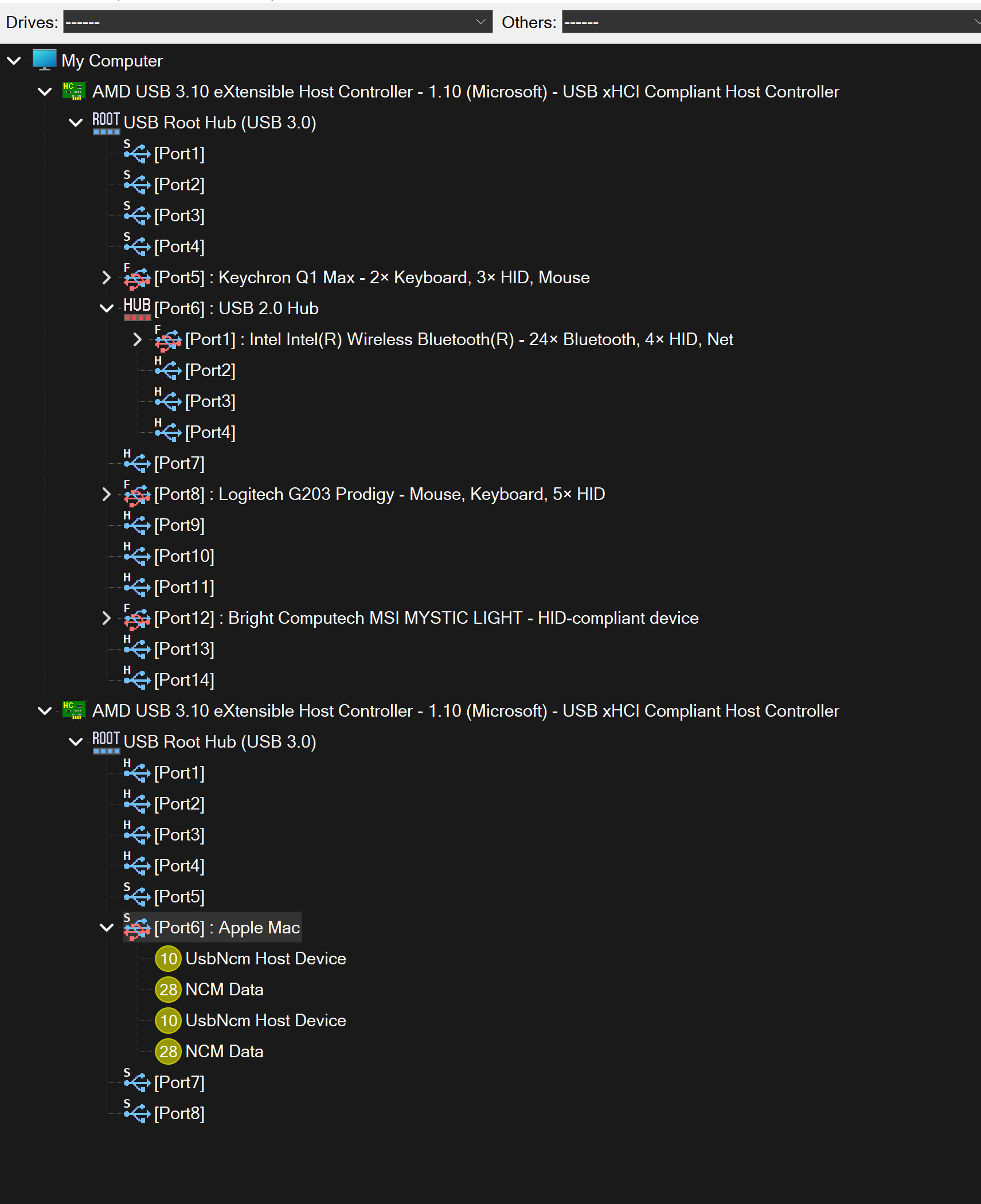Open the Drives dropdown

pos(278,22)
